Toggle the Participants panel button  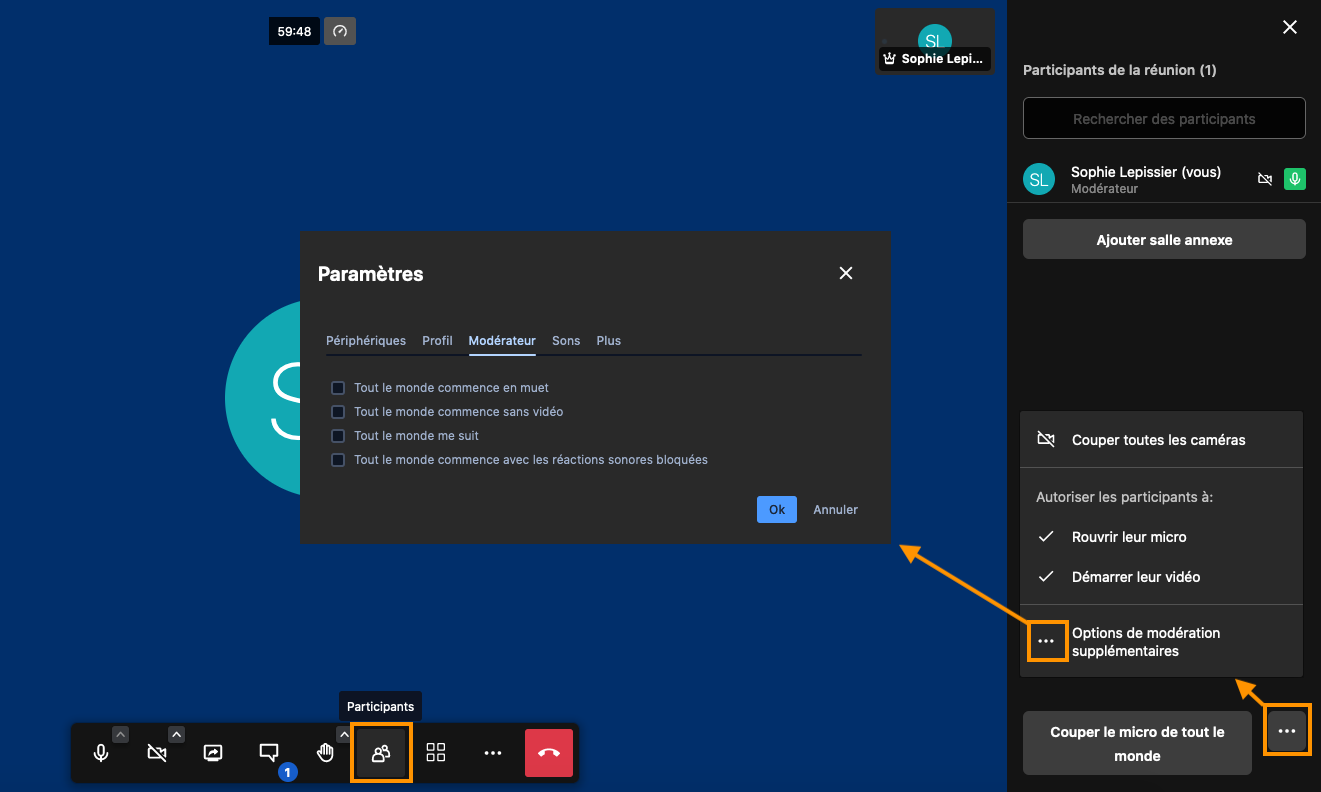pos(381,753)
